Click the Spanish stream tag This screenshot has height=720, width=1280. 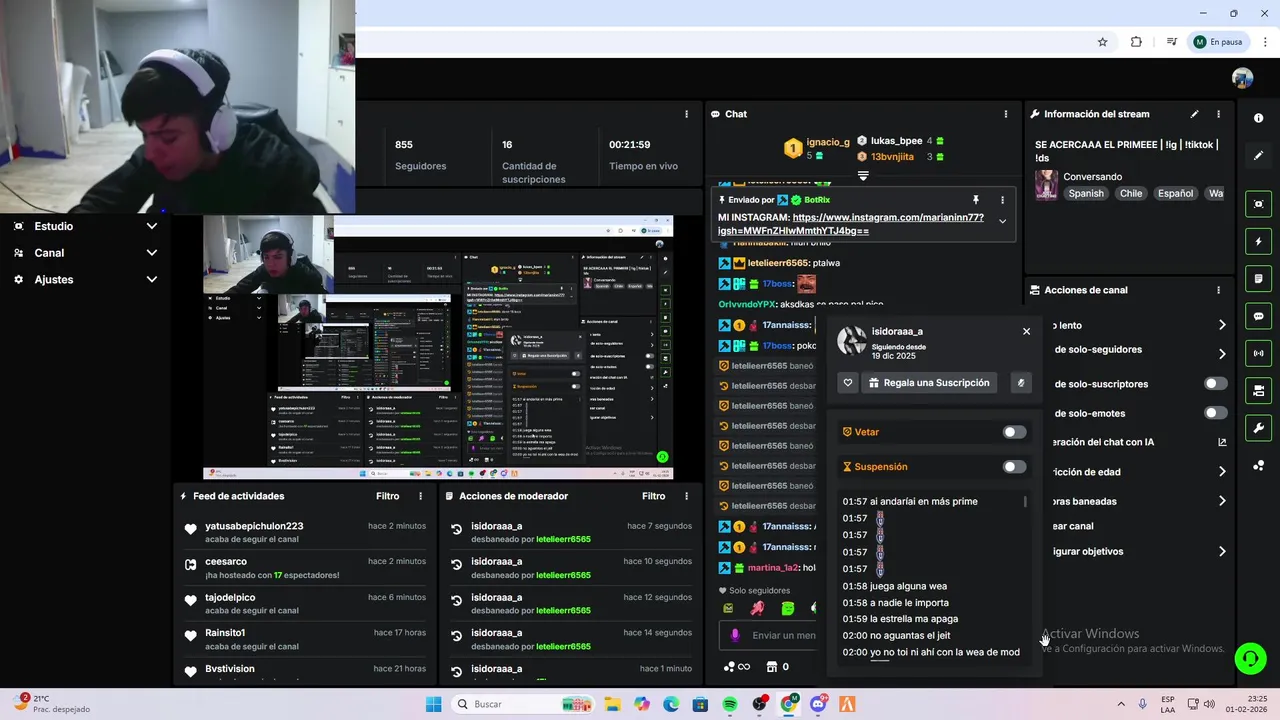point(1086,194)
